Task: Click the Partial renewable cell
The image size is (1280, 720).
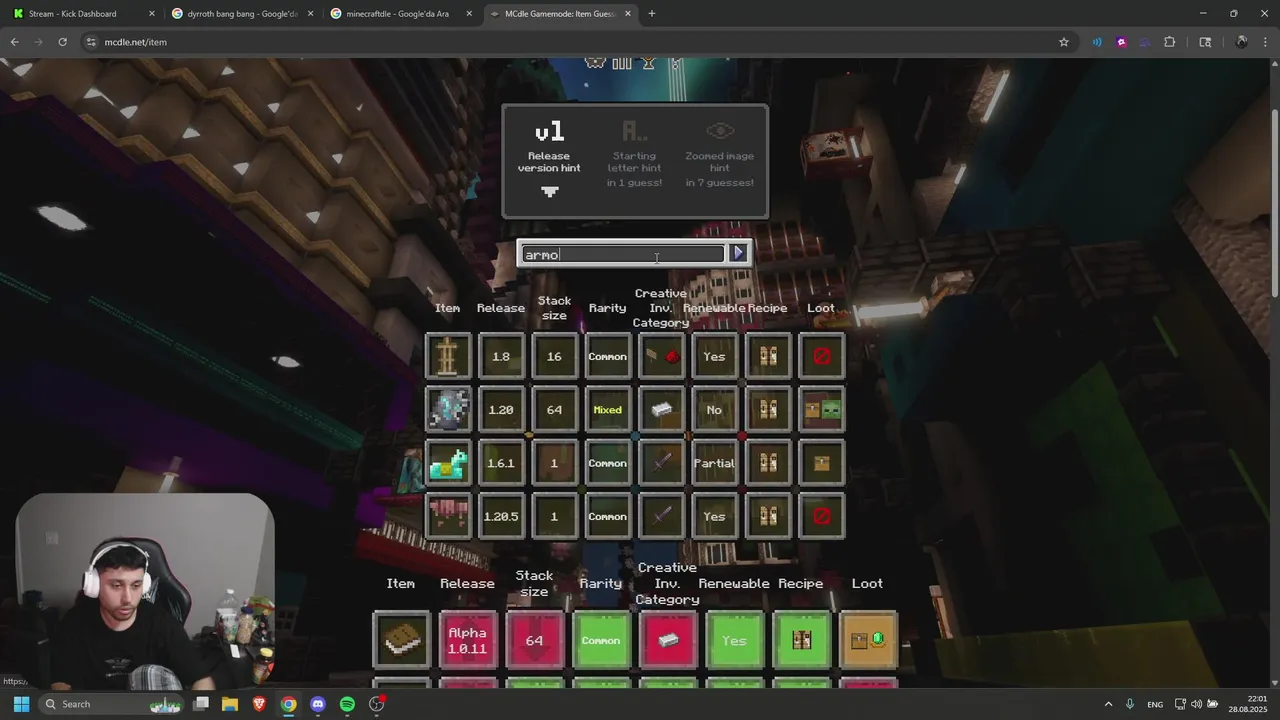Action: (x=714, y=463)
